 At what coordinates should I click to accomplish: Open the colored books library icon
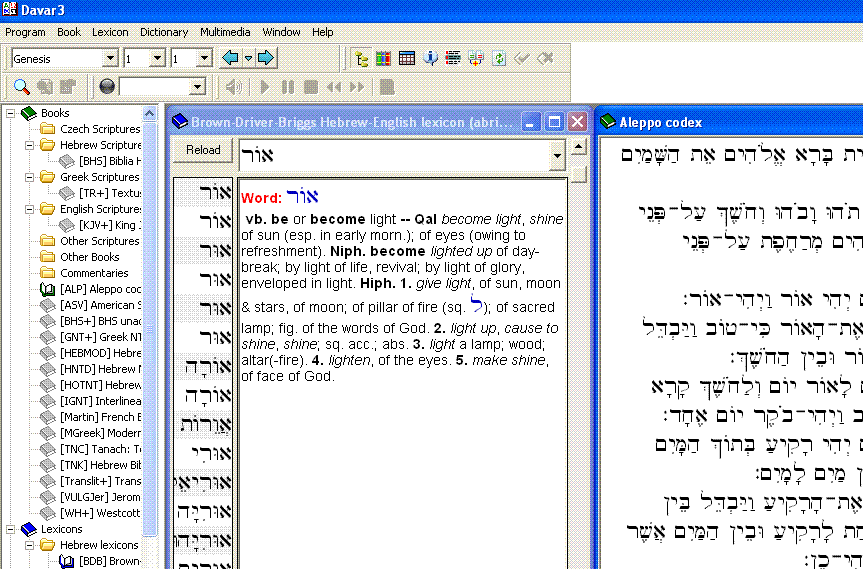pos(383,58)
